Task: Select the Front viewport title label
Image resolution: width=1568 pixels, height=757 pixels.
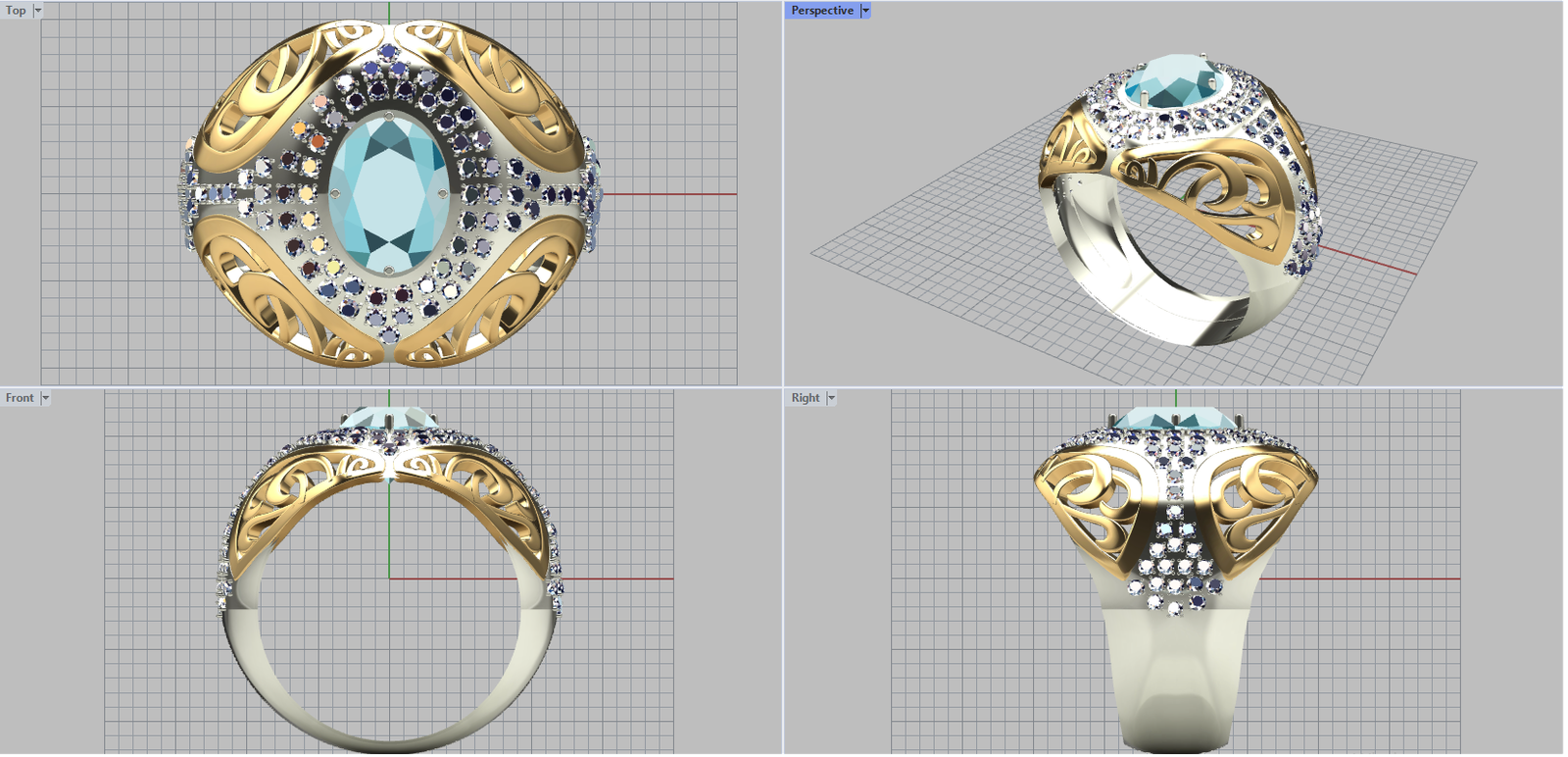Action: coord(20,398)
